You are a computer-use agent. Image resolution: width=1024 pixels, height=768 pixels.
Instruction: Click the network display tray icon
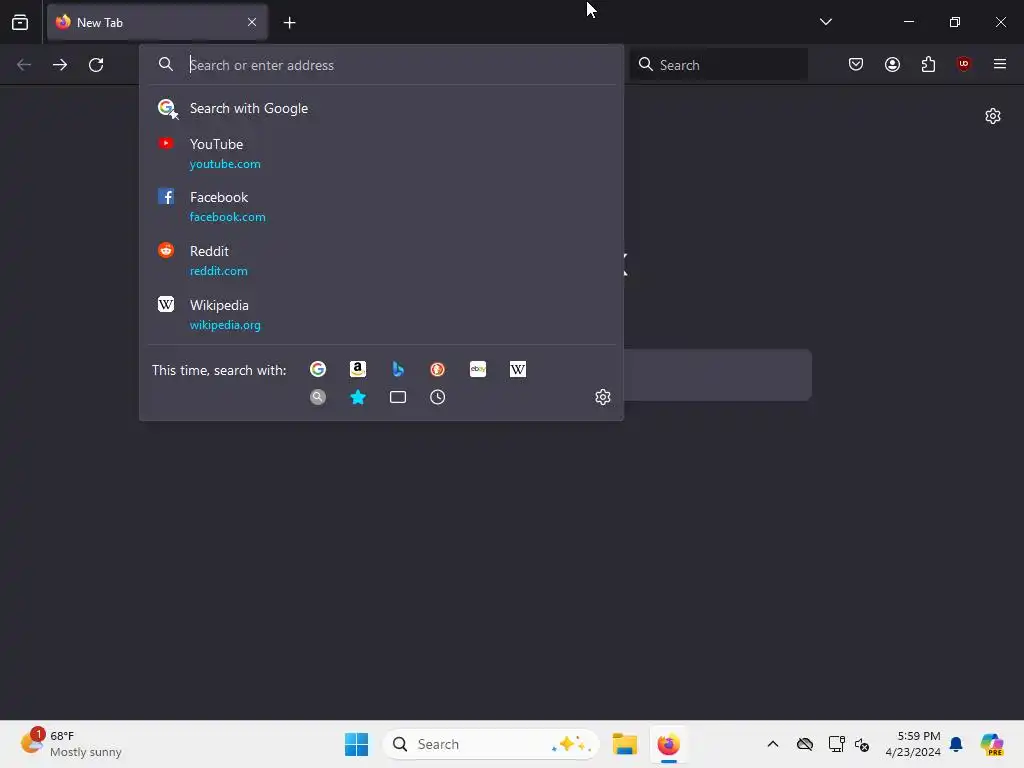click(x=836, y=744)
